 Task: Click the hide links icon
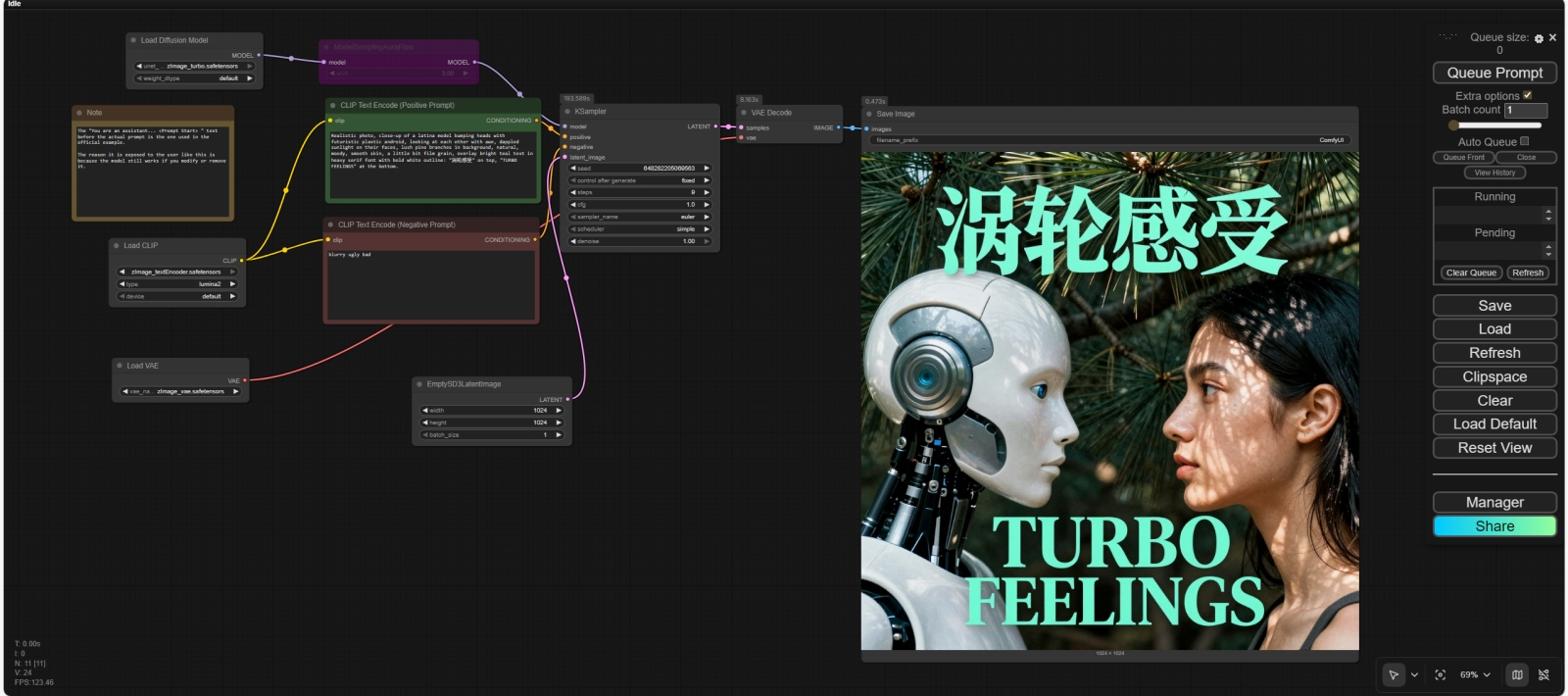[x=1543, y=674]
